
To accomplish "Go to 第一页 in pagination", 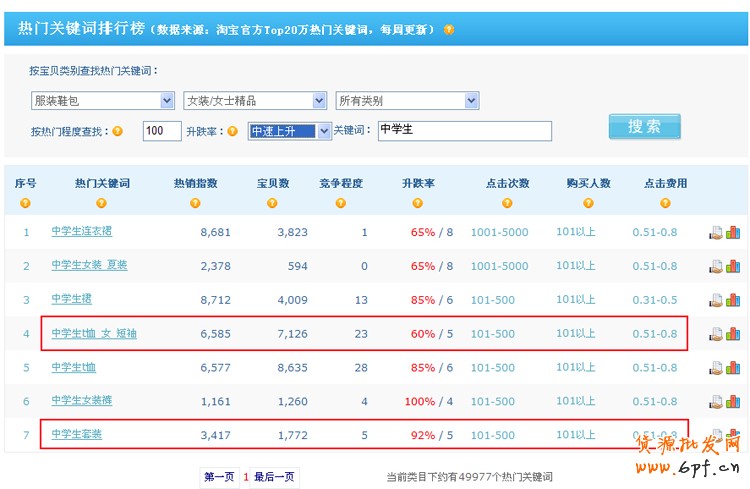I will pyautogui.click(x=219, y=477).
